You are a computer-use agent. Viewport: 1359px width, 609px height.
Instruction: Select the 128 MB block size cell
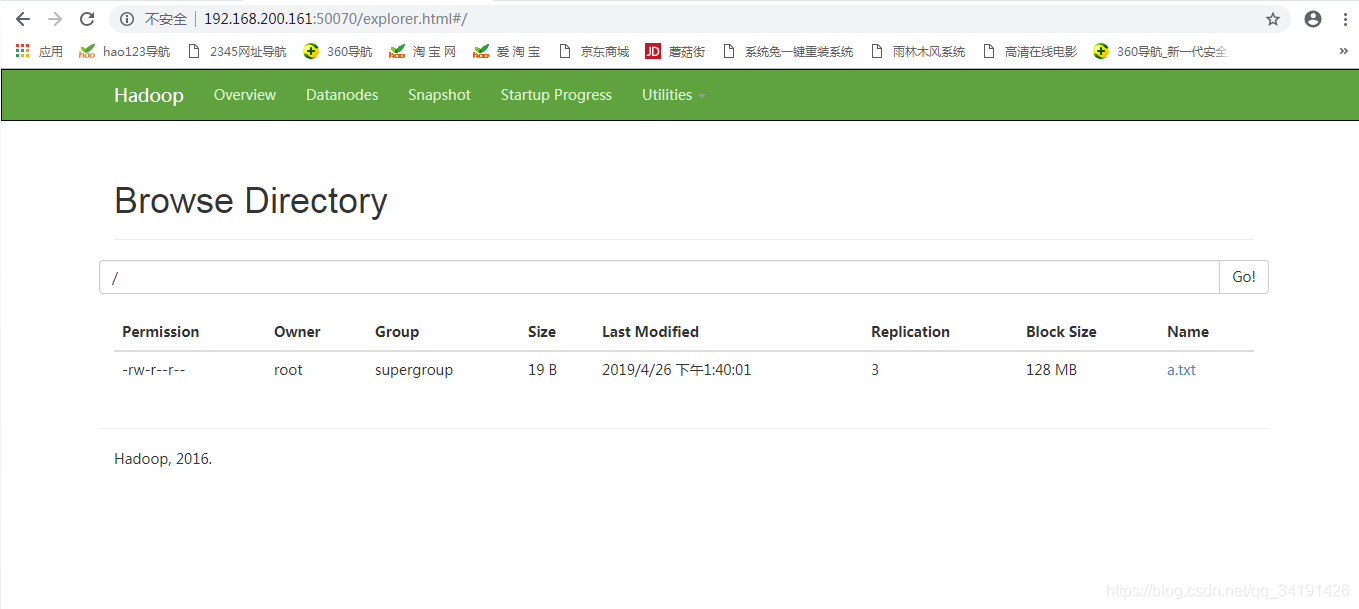[x=1051, y=370]
